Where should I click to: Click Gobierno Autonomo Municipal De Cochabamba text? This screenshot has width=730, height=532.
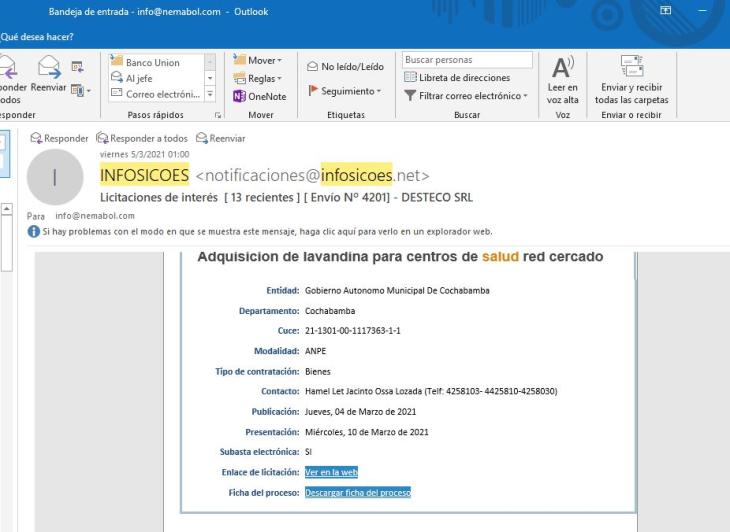click(x=397, y=290)
